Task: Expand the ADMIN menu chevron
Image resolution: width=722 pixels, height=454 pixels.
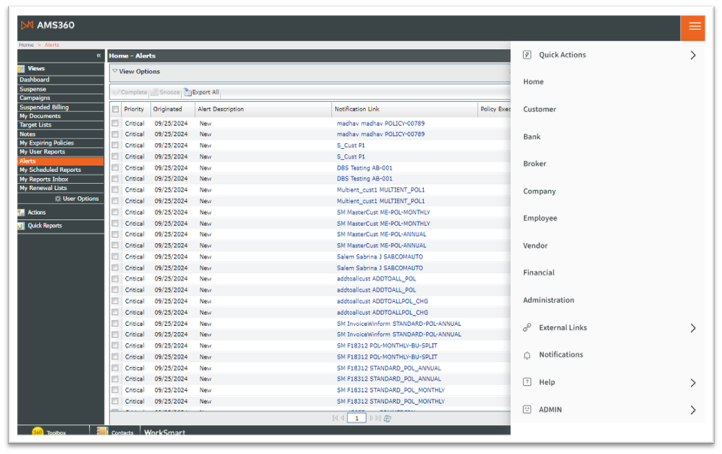Action: (x=692, y=410)
